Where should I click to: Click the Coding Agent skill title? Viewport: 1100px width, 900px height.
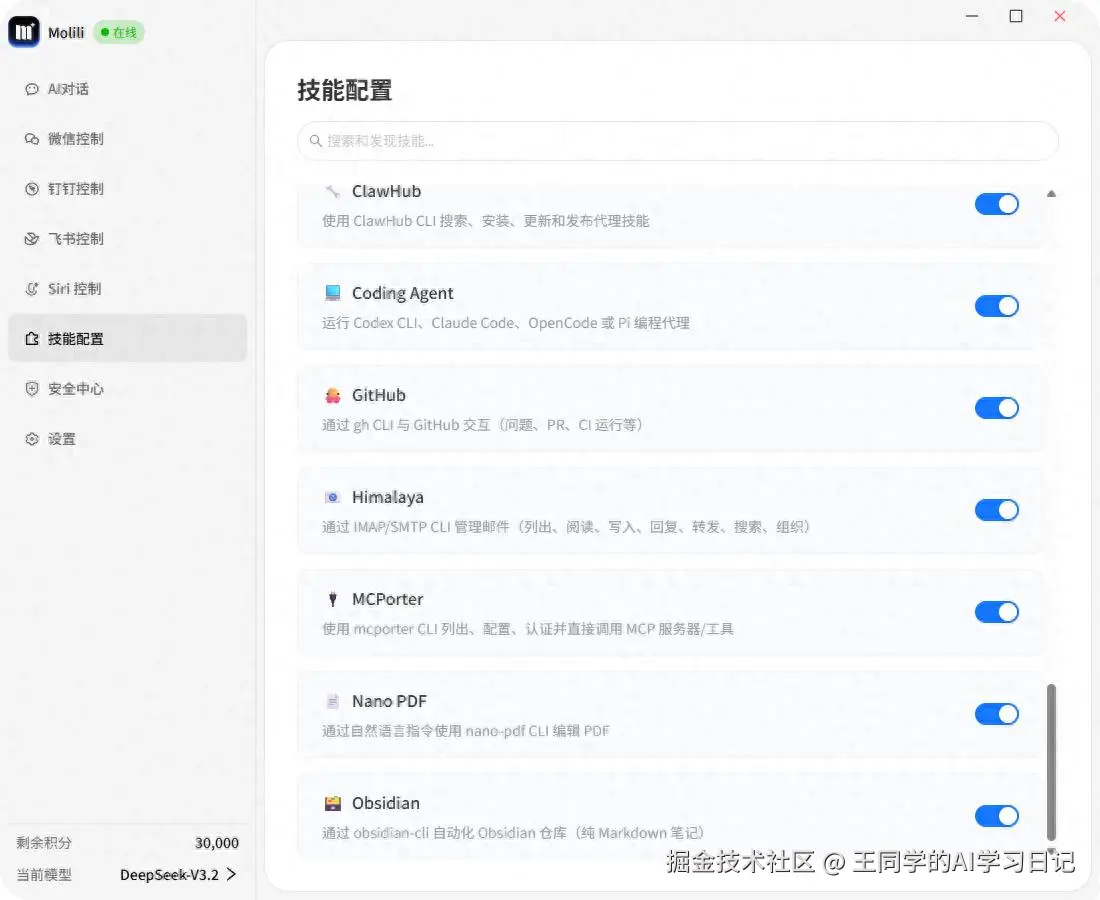(x=403, y=293)
